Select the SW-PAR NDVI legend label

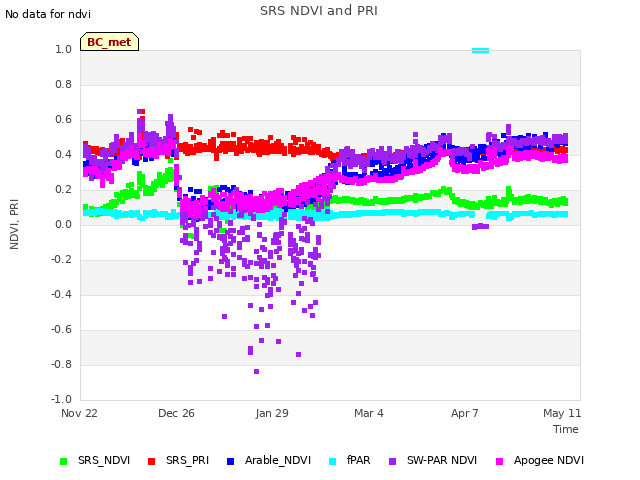click(x=442, y=460)
